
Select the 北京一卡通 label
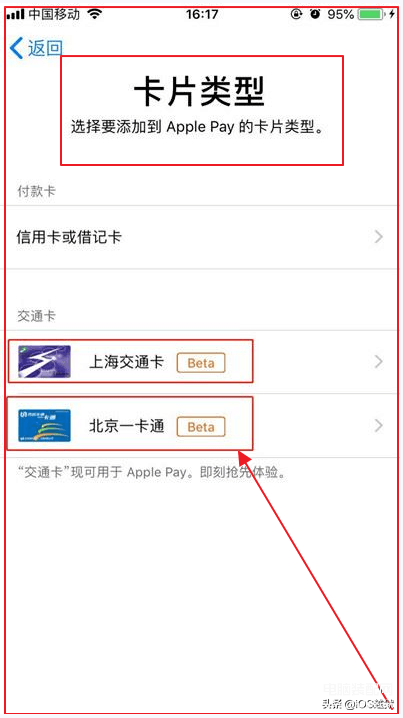click(126, 427)
